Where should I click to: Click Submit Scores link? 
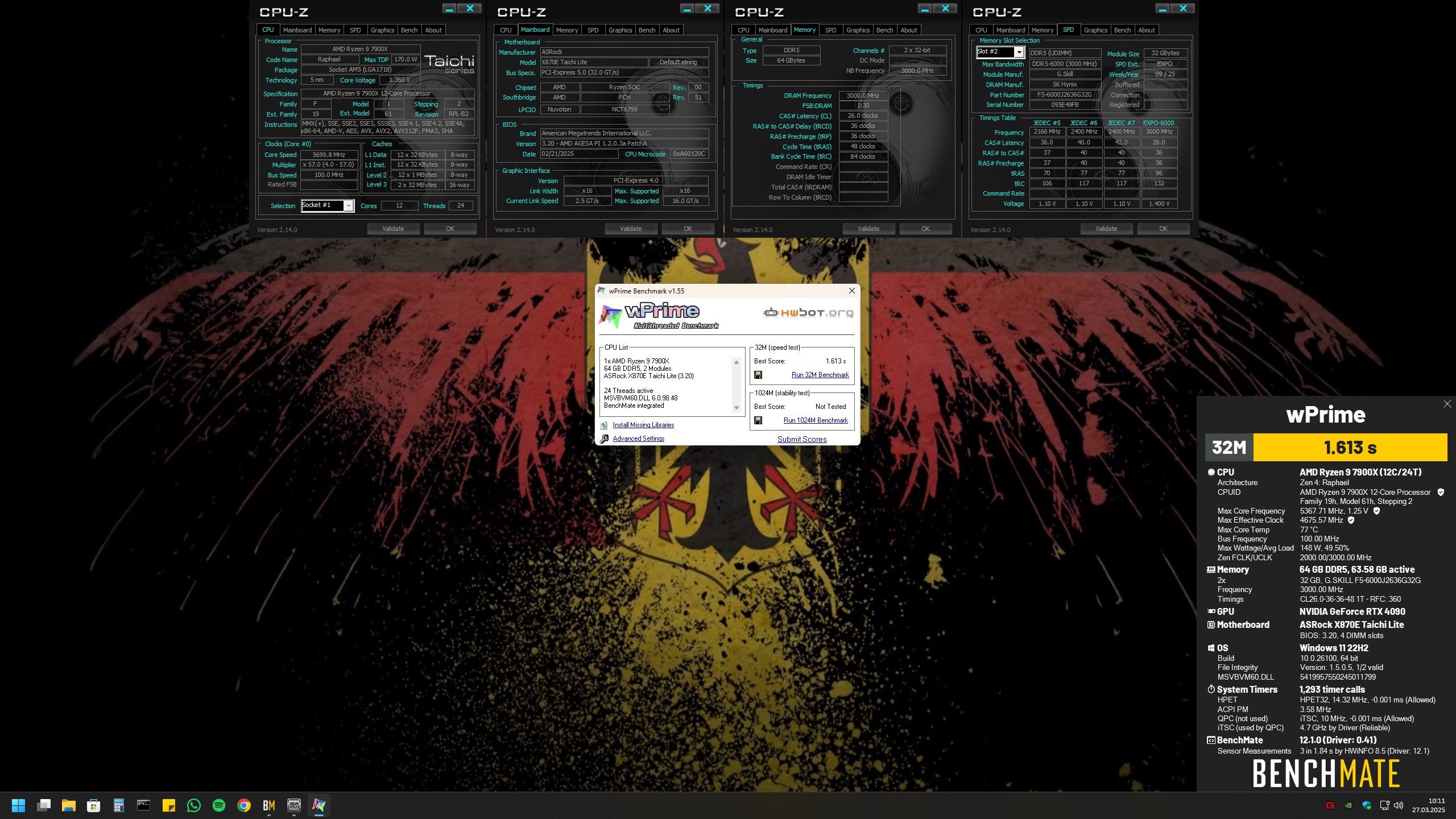[802, 439]
